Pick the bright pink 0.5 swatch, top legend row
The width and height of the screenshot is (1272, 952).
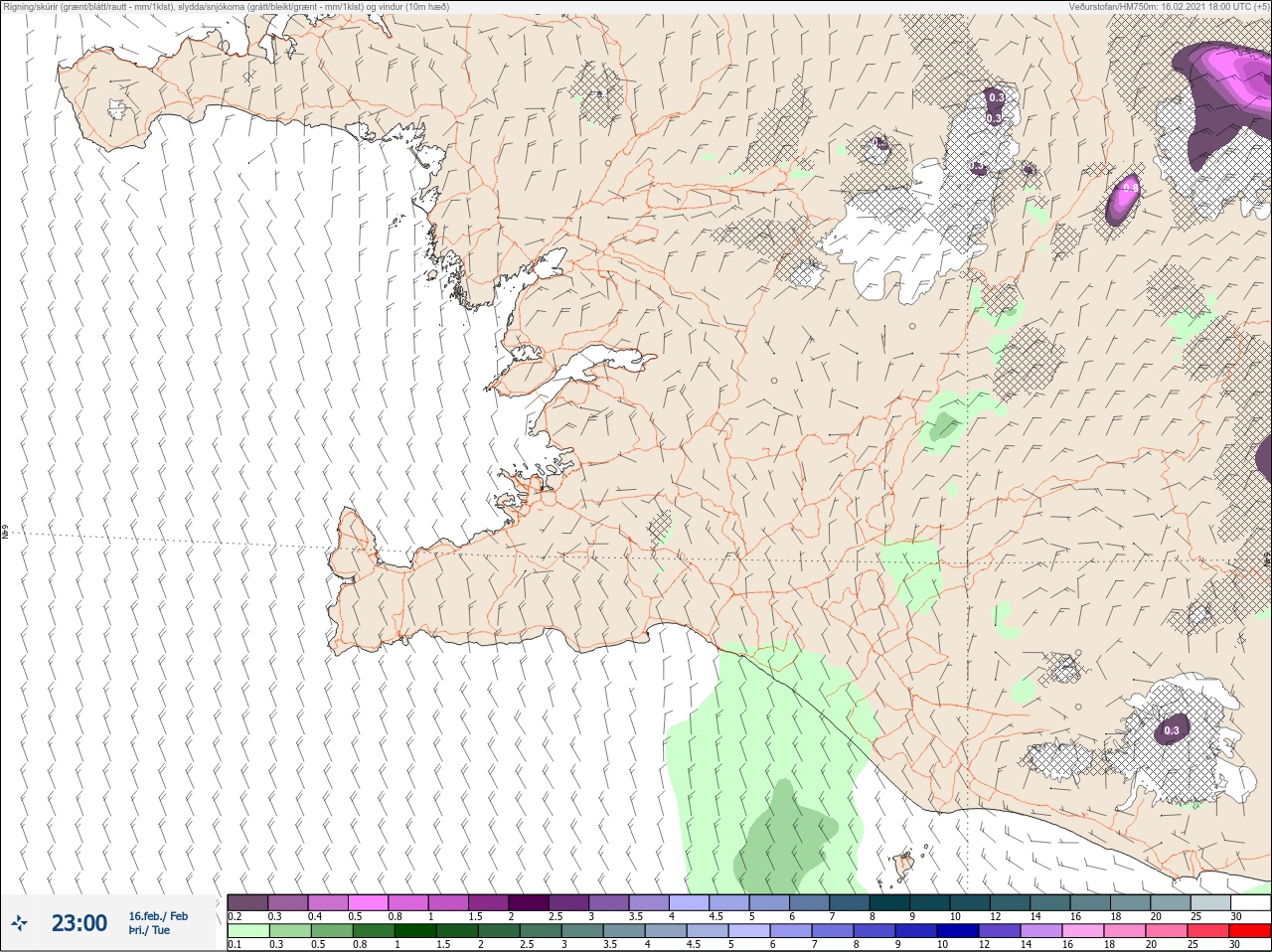pyautogui.click(x=369, y=902)
